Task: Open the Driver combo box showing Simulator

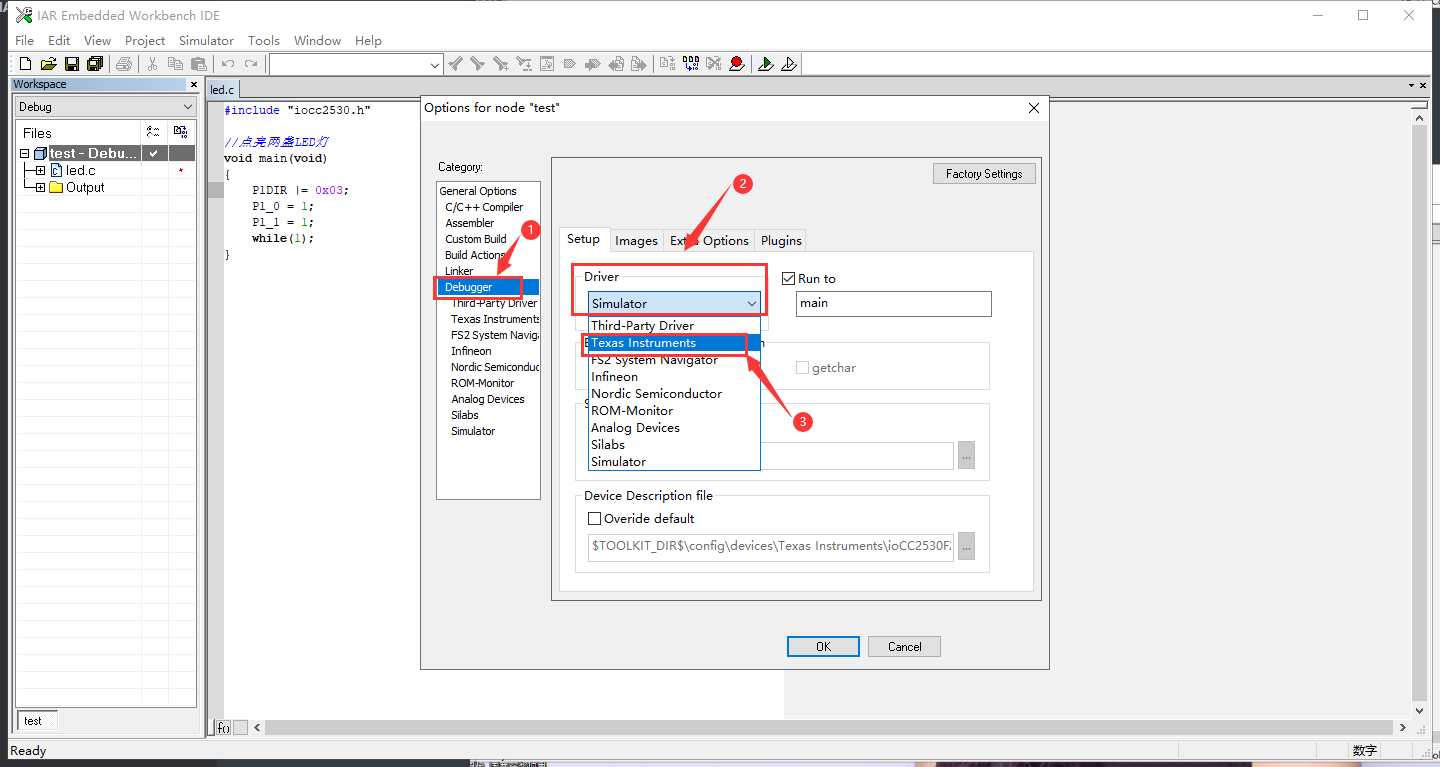Action: [x=674, y=303]
